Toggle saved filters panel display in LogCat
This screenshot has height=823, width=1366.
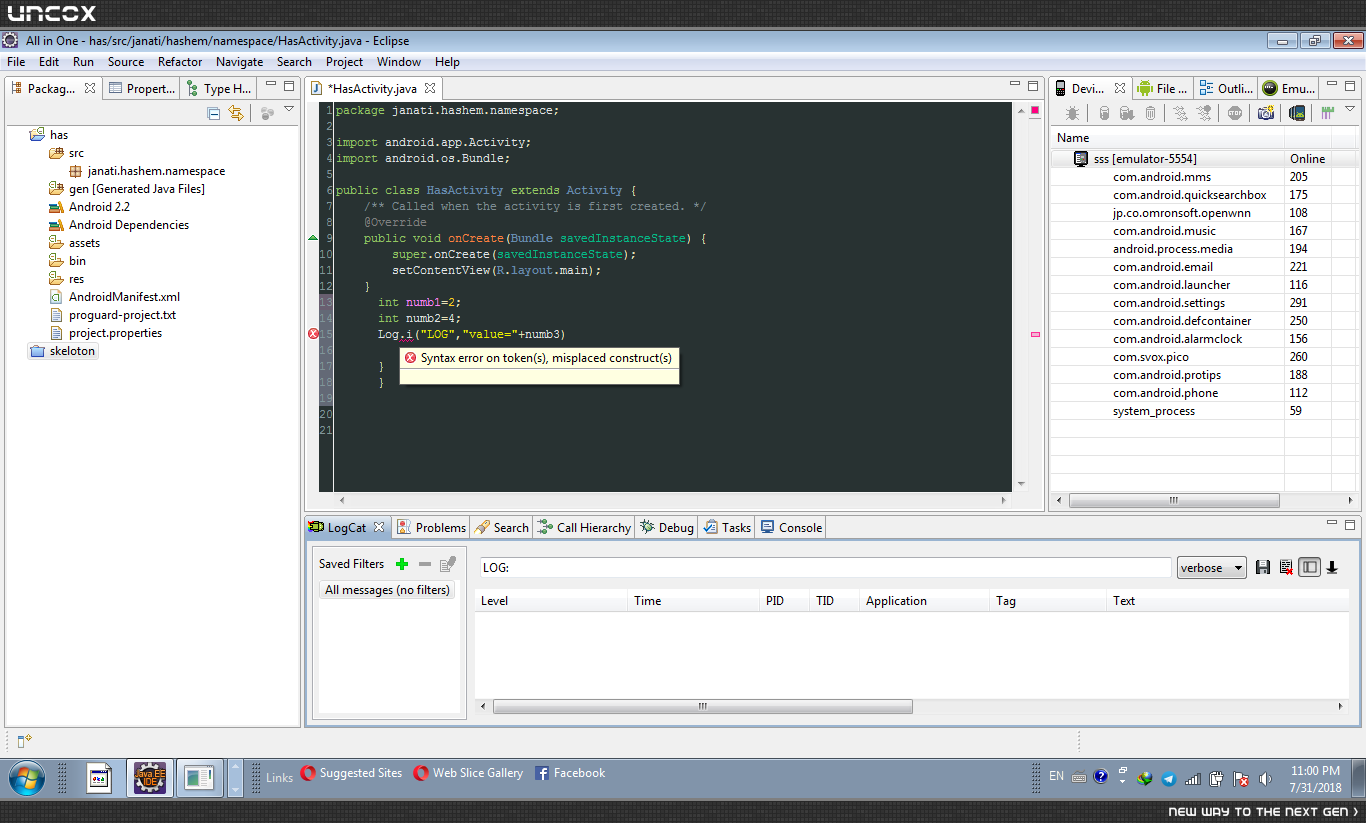(1309, 567)
